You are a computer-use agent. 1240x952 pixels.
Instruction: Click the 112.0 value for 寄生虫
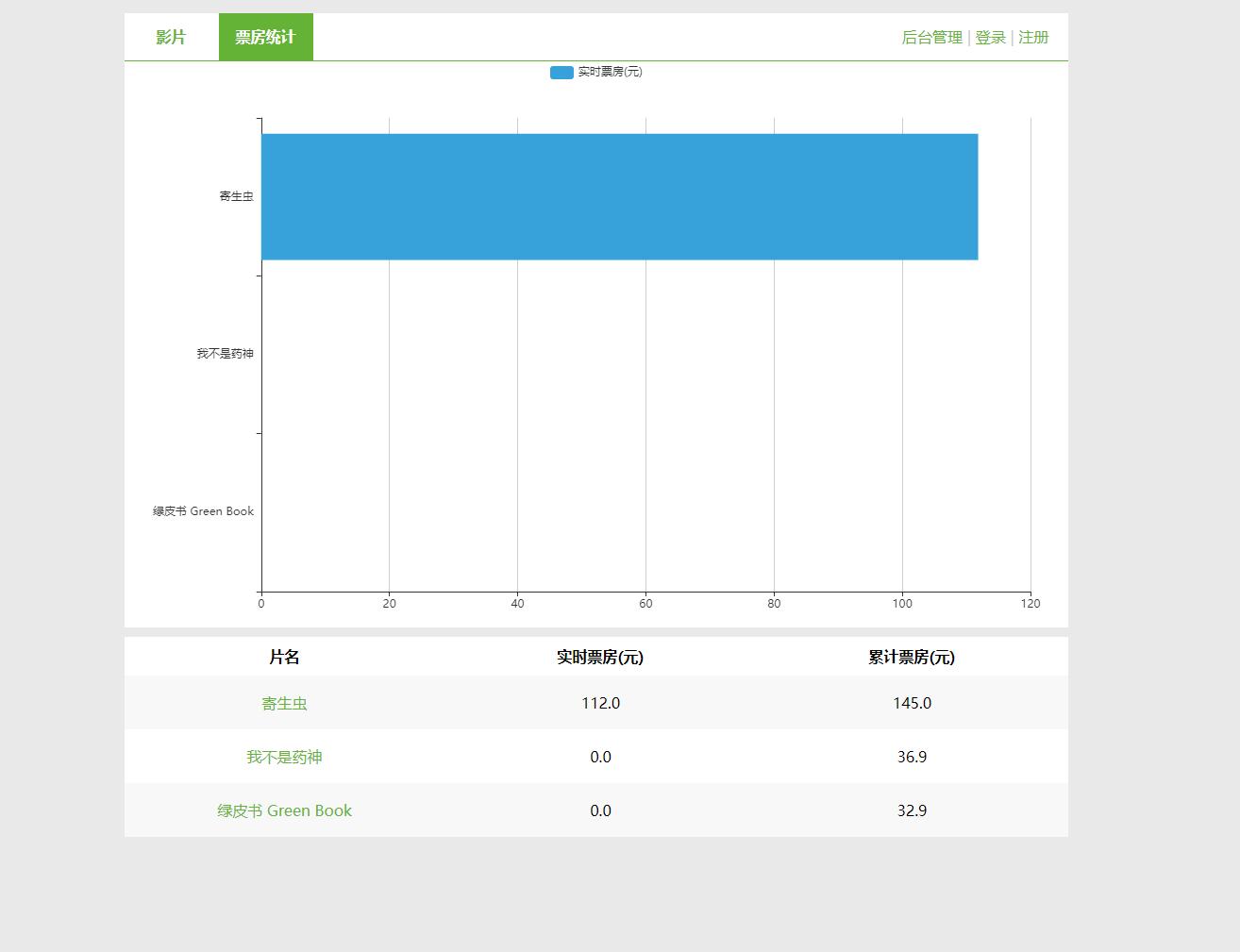click(601, 703)
